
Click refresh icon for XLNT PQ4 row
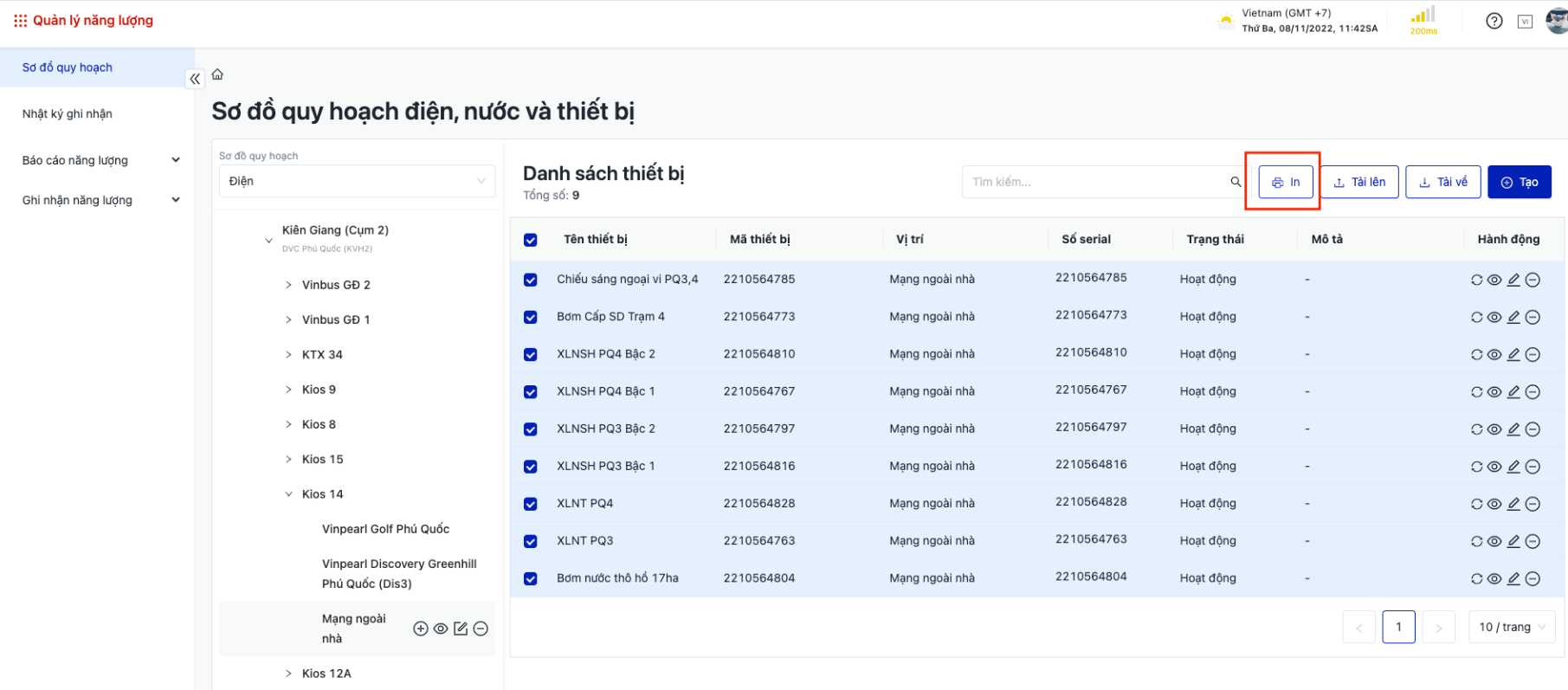[x=1476, y=504]
